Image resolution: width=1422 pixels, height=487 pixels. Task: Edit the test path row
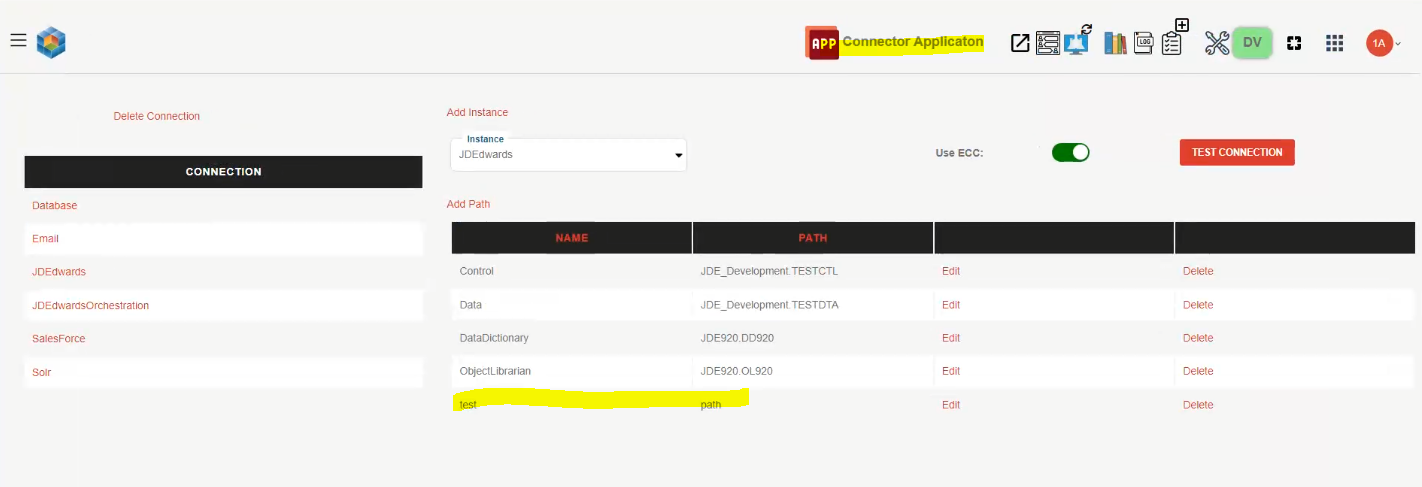(951, 405)
